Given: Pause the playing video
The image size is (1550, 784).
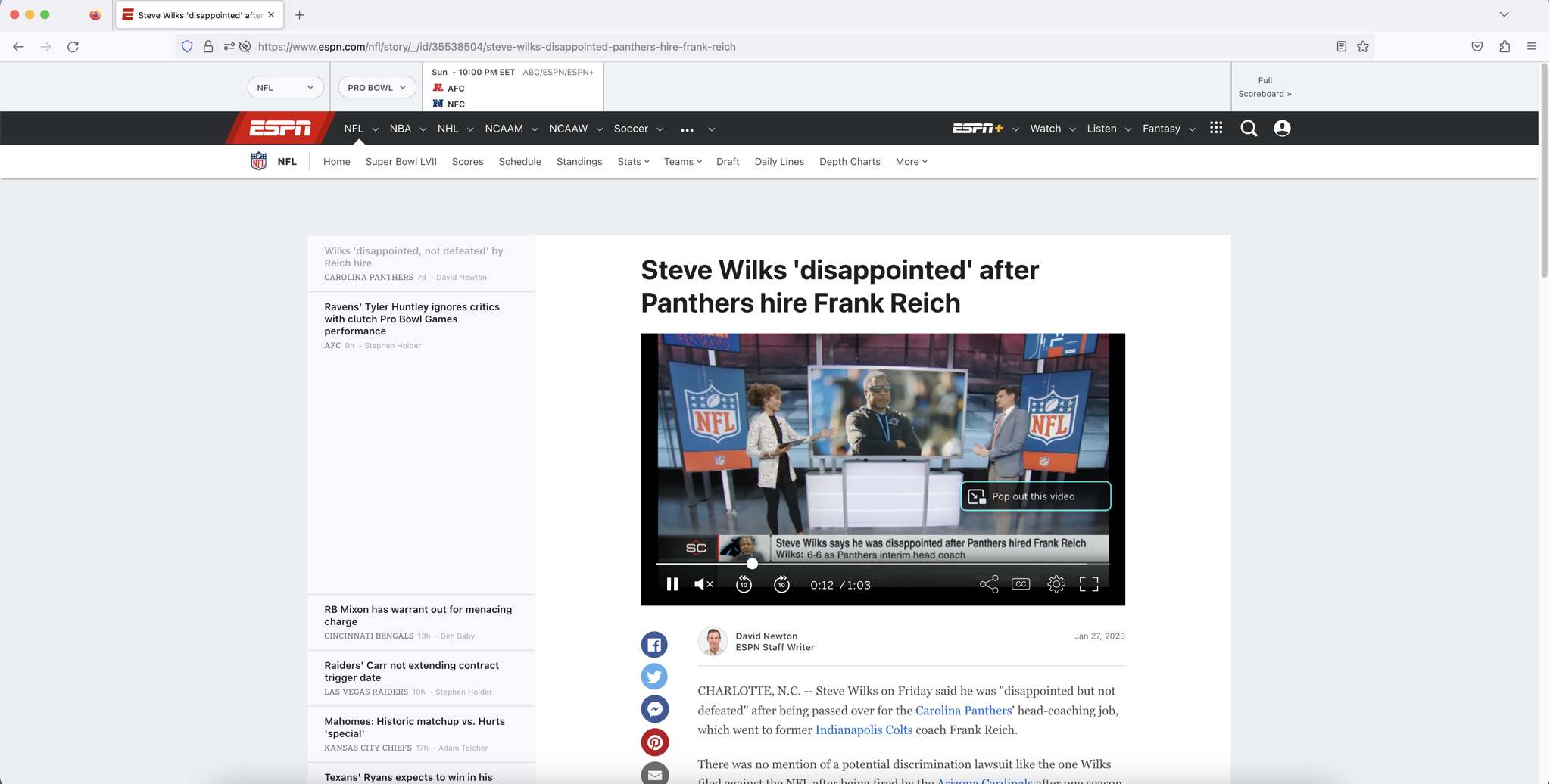Looking at the screenshot, I should point(672,583).
